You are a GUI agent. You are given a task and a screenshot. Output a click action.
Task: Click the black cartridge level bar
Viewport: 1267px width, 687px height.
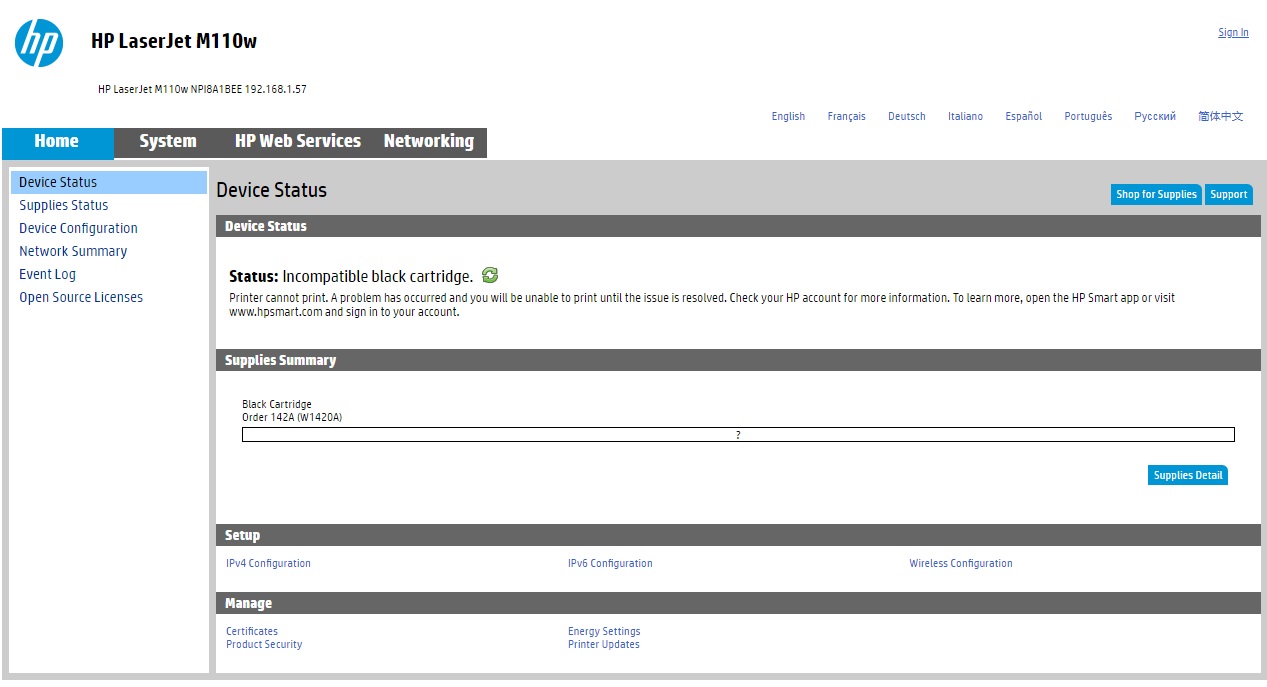click(x=738, y=435)
